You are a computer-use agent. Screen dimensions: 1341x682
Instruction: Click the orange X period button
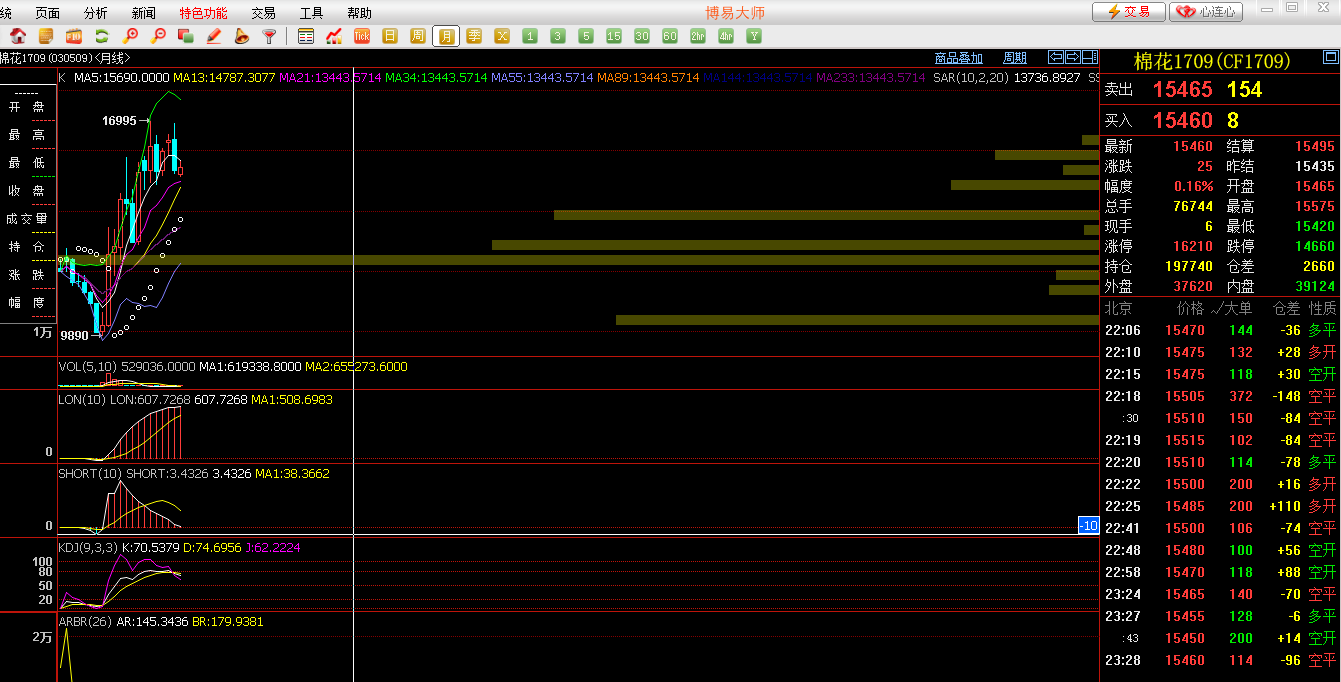(502, 36)
